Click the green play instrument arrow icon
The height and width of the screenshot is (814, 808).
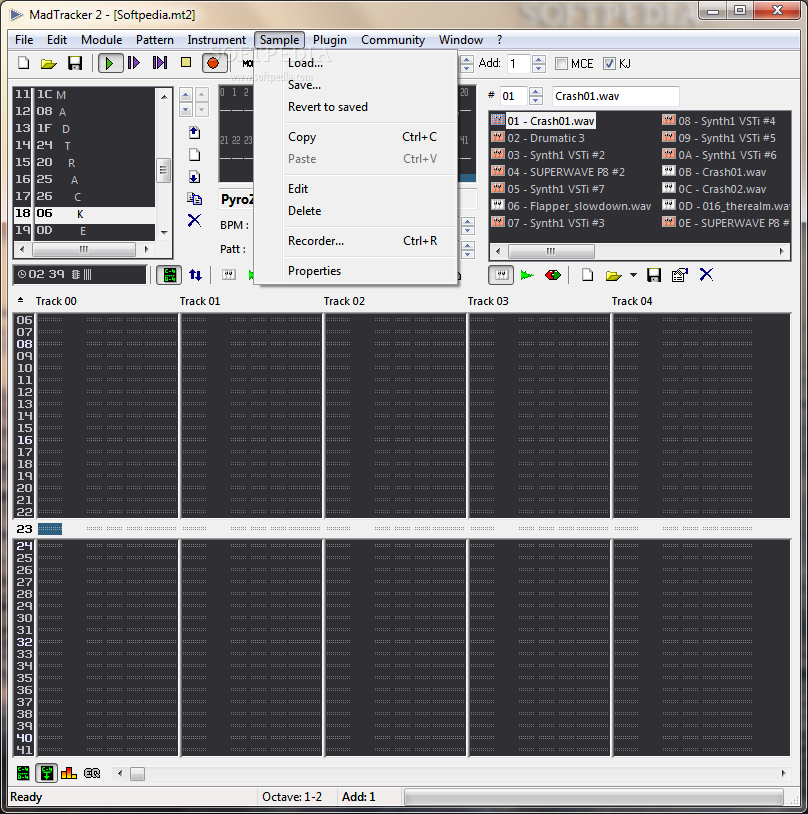click(x=527, y=275)
